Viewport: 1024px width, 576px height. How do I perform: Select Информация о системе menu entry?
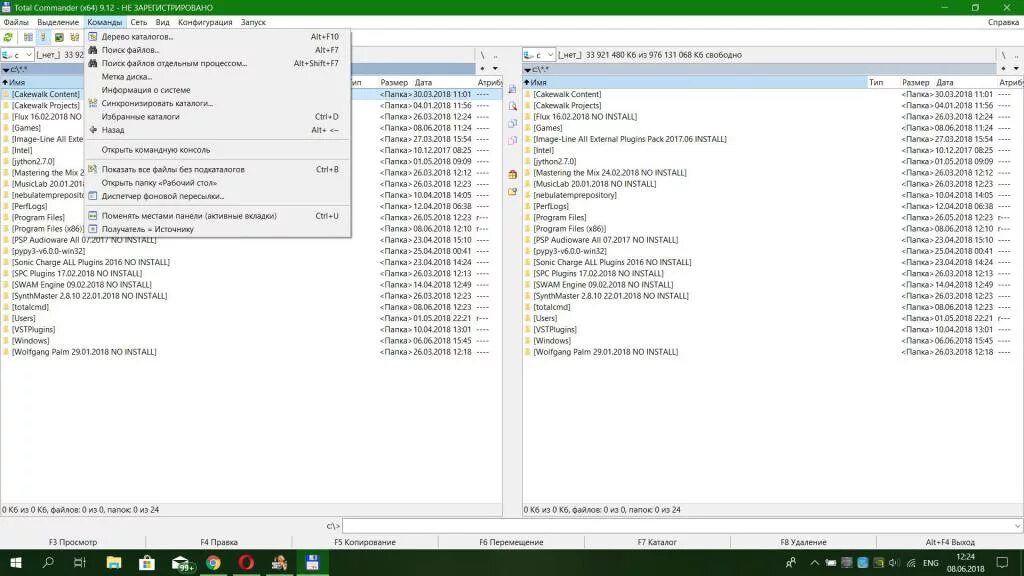pos(217,89)
